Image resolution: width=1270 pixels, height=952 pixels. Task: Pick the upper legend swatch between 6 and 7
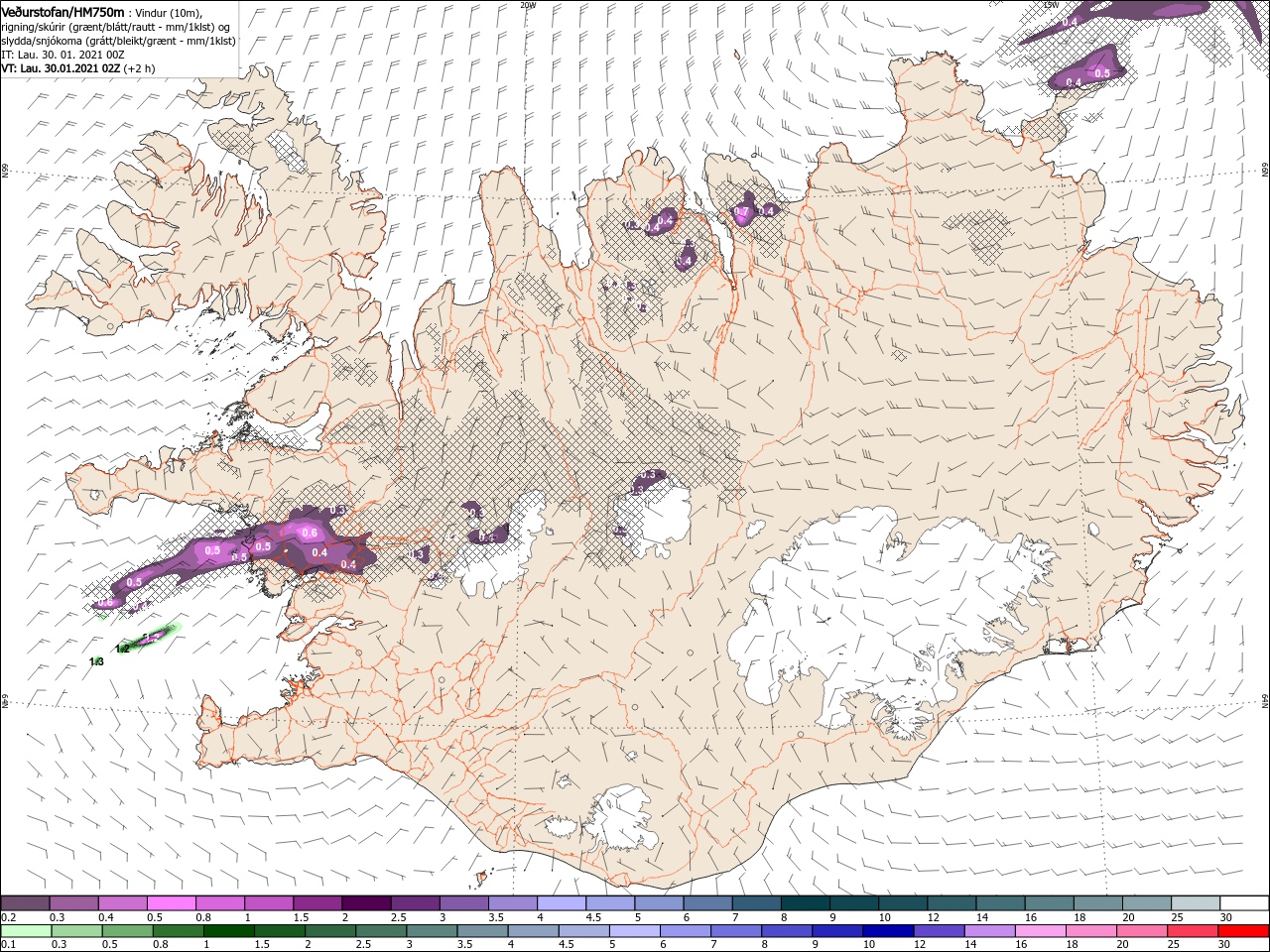click(708, 903)
